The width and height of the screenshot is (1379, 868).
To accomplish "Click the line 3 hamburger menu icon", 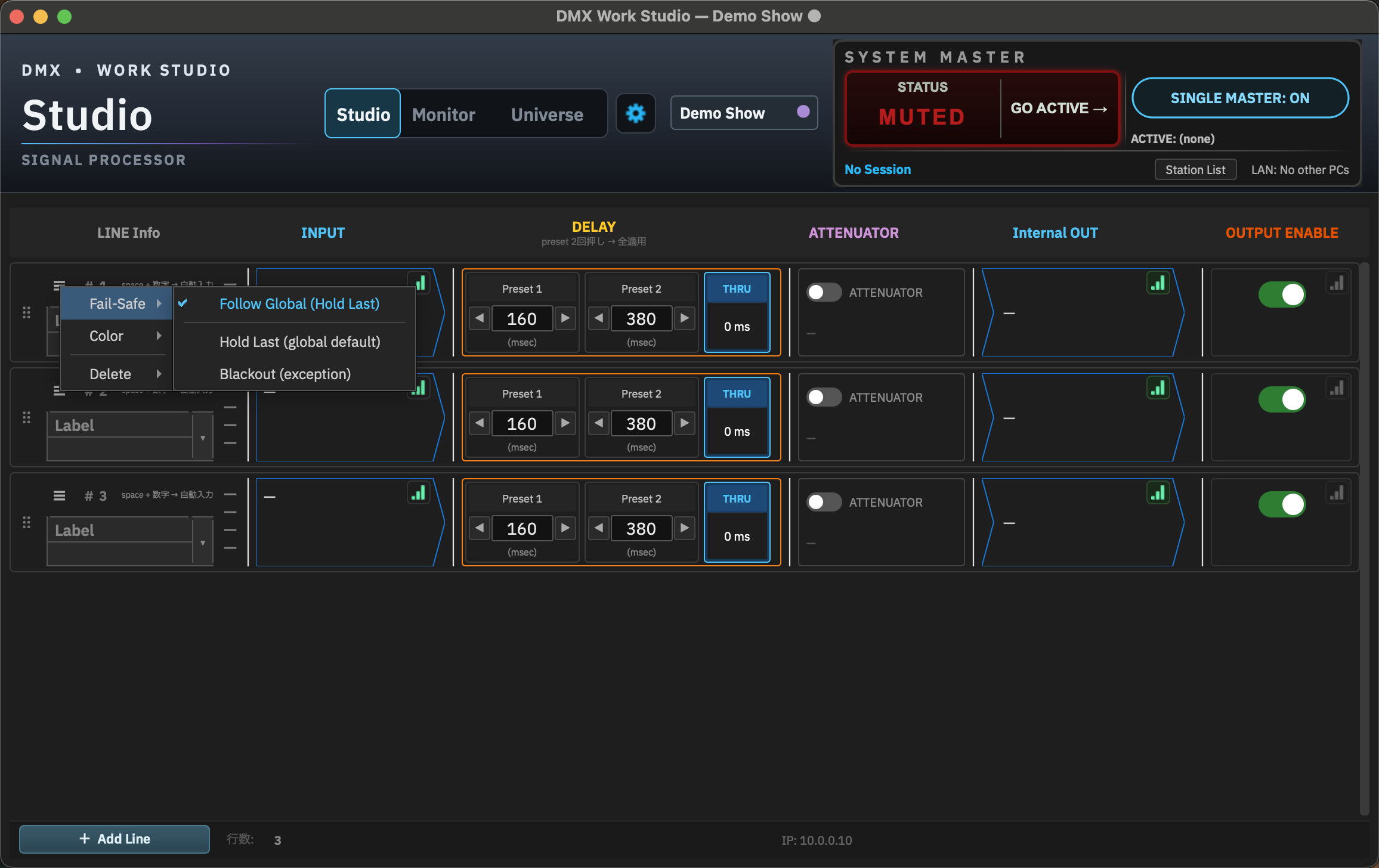I will pyautogui.click(x=59, y=495).
